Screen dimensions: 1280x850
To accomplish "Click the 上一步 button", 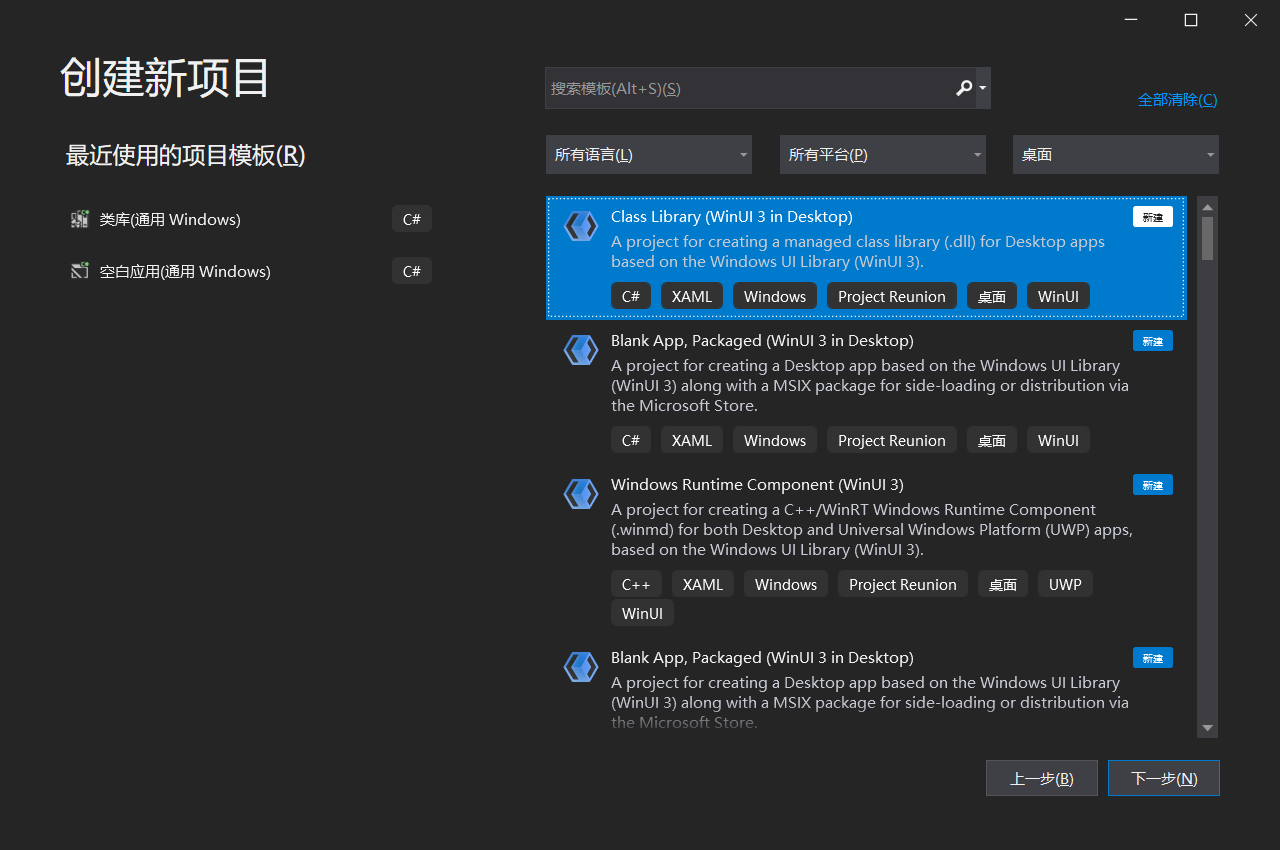I will point(1042,778).
